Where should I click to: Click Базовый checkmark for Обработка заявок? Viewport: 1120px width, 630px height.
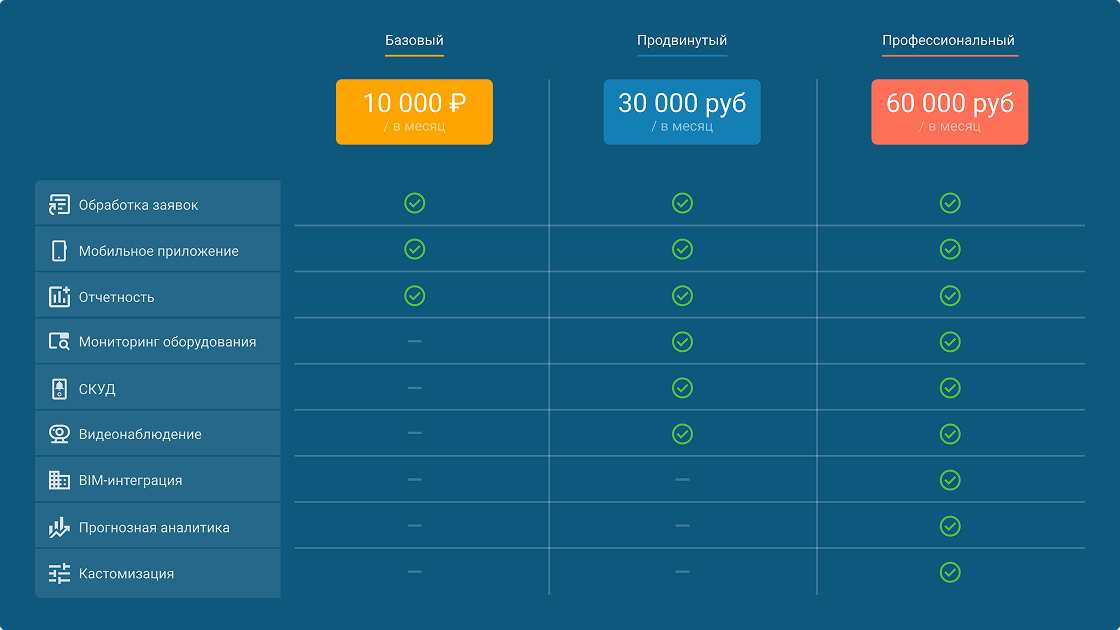[x=414, y=203]
